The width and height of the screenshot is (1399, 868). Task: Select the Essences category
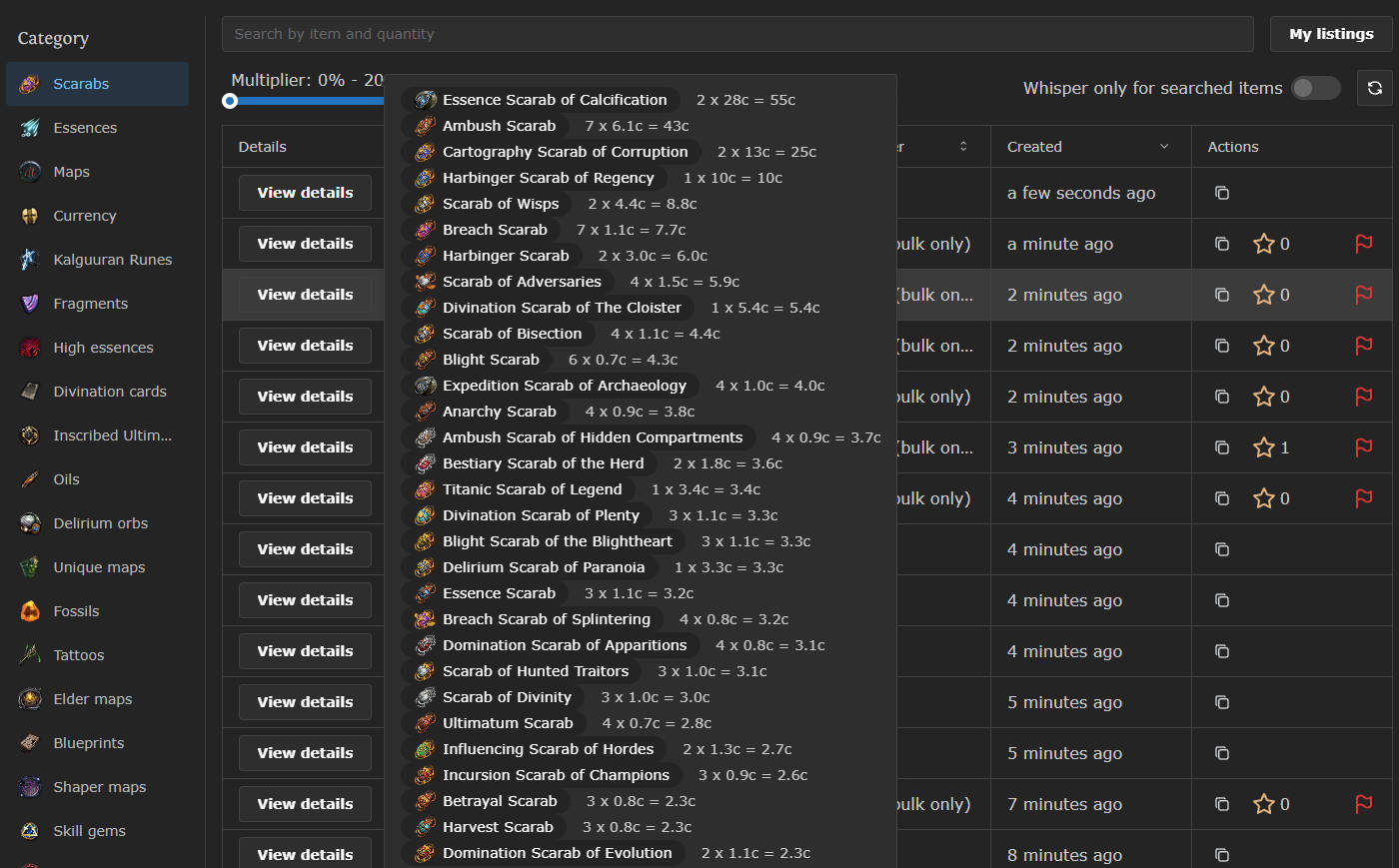(85, 128)
